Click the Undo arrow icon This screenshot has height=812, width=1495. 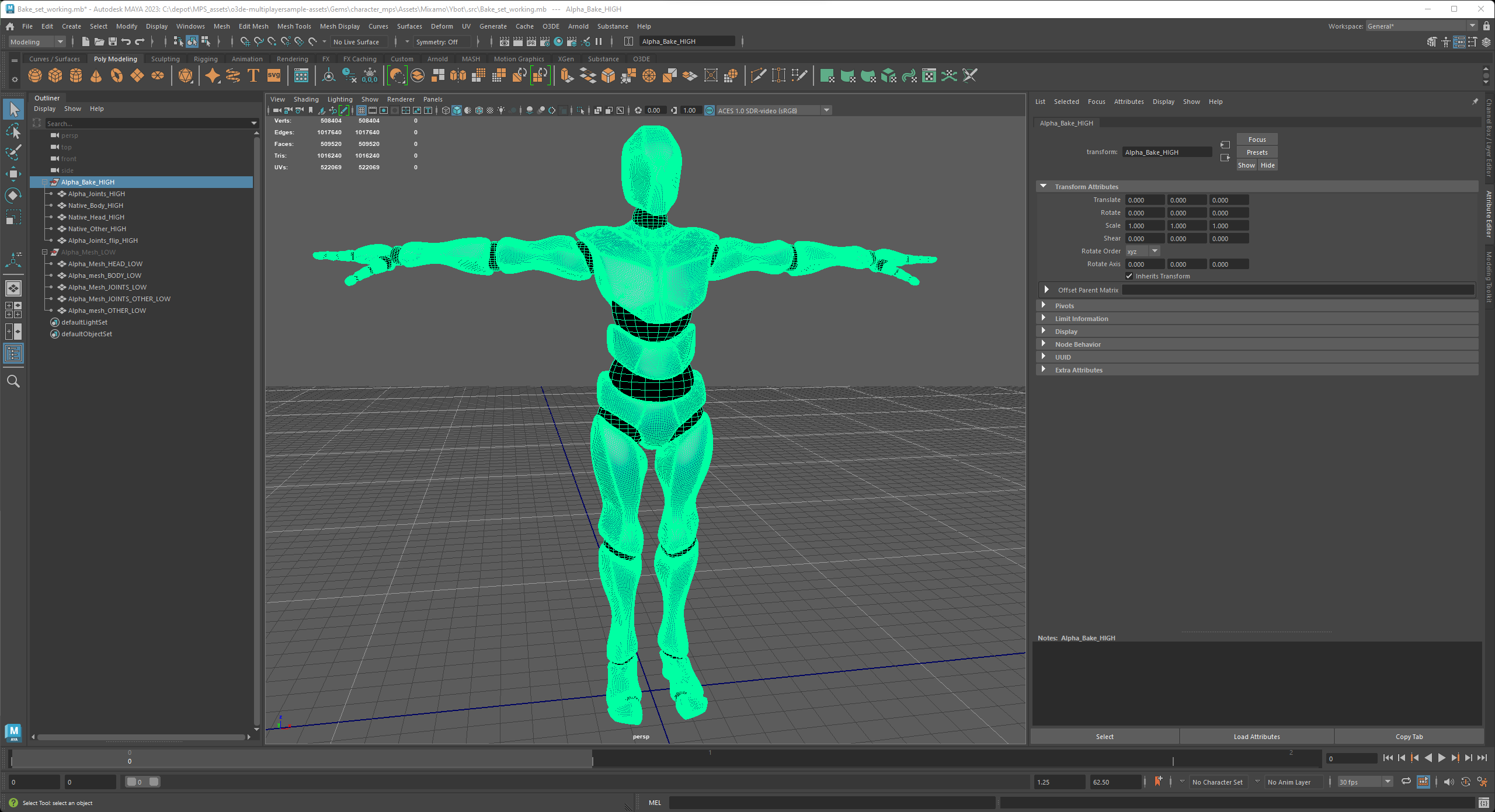[x=126, y=41]
